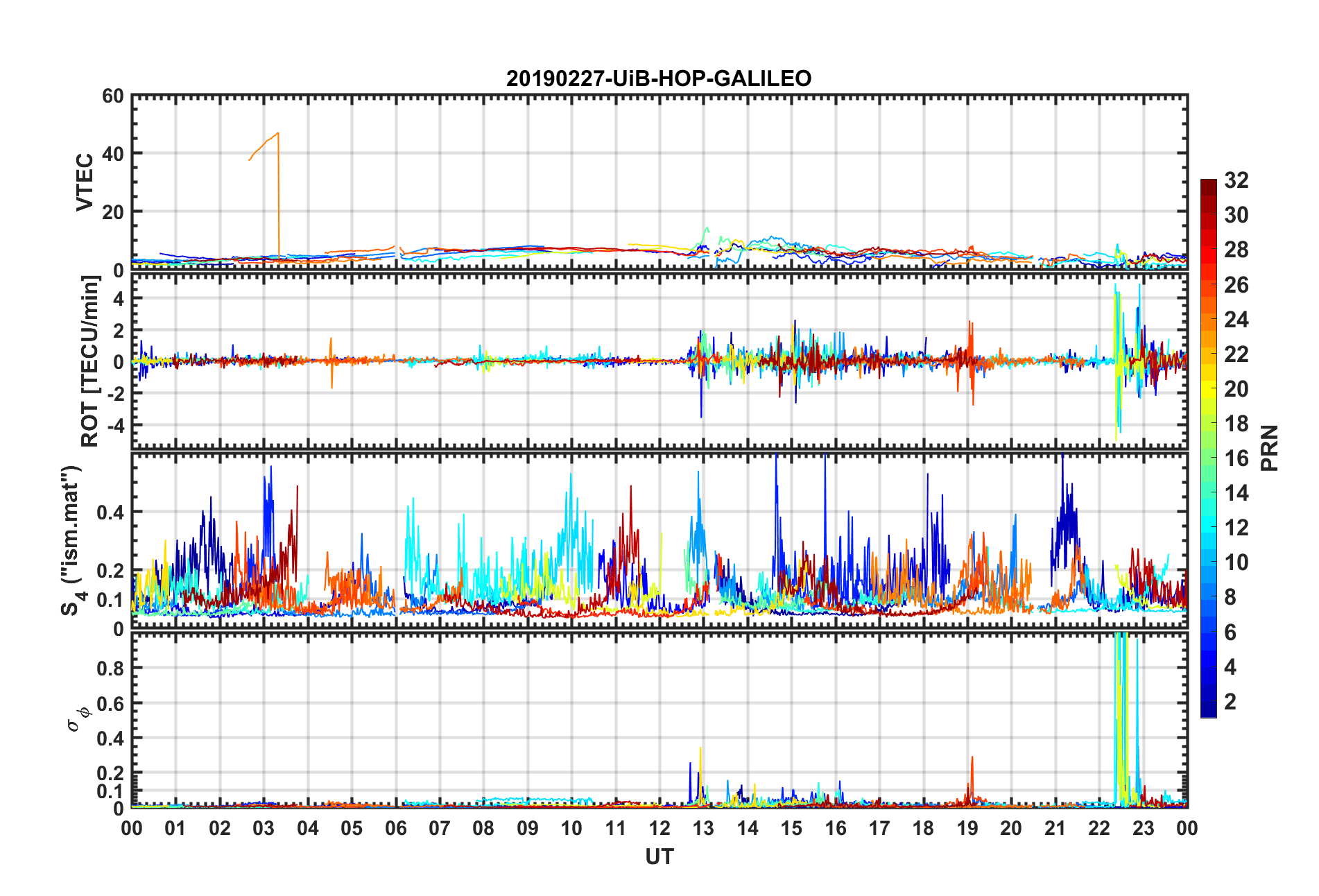Click the orange colorbar segment near 24

[x=1209, y=319]
